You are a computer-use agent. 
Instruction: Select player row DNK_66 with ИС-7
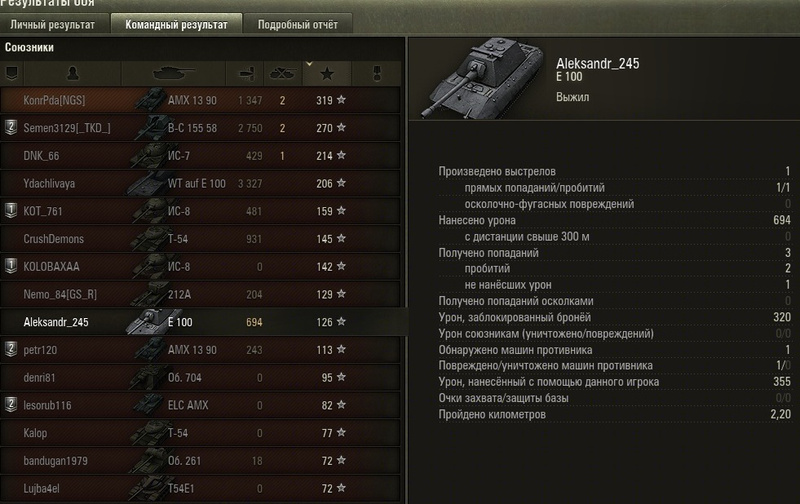pyautogui.click(x=200, y=156)
